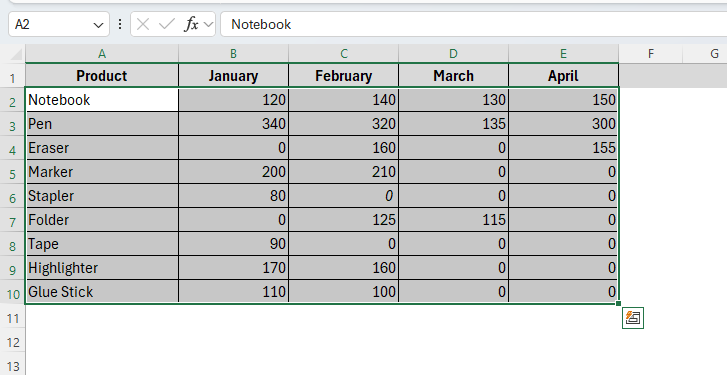Expand the formula bar function dropdown
The width and height of the screenshot is (727, 375).
click(x=209, y=25)
